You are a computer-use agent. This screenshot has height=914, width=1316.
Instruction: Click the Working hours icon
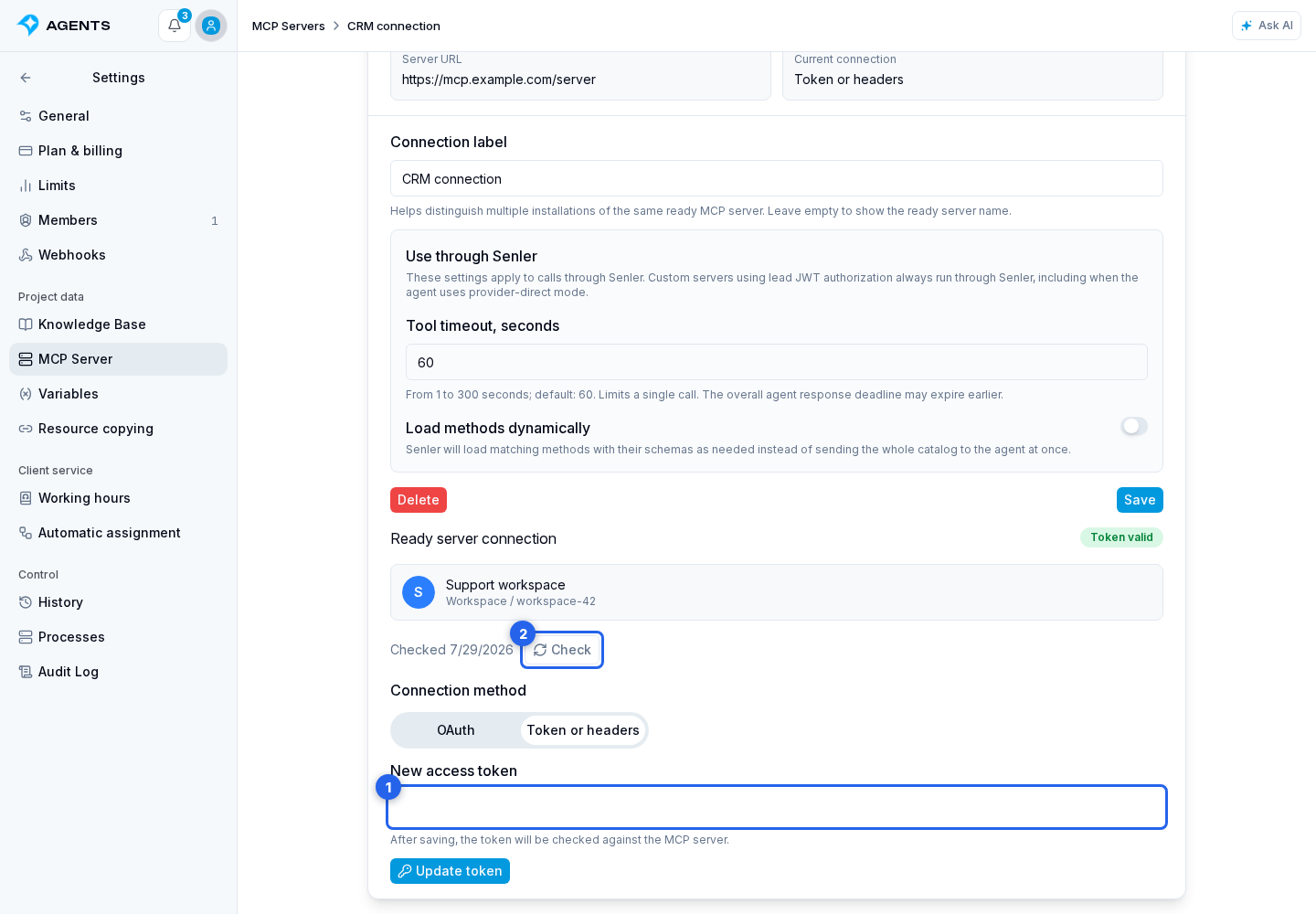click(26, 498)
